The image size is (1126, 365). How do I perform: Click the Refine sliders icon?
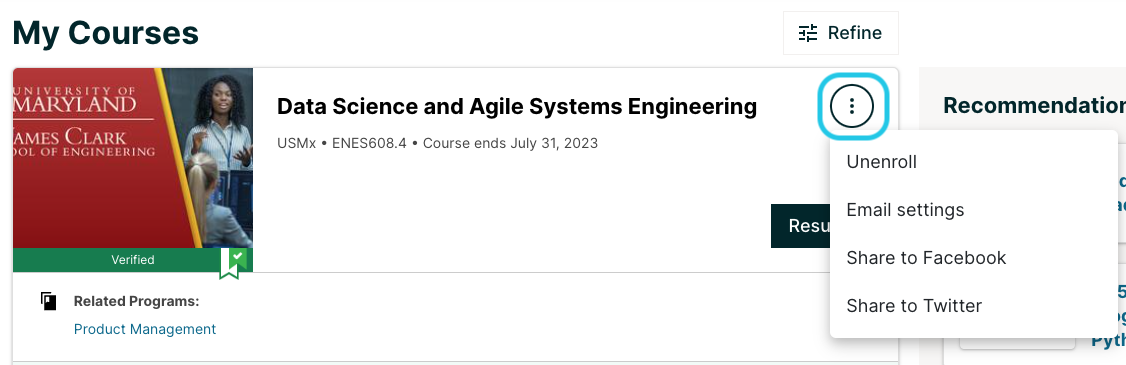tap(808, 33)
